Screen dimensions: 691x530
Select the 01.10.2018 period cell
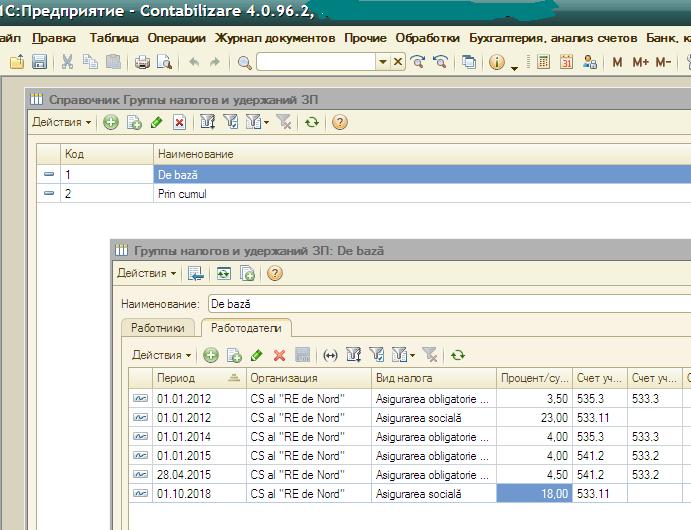[199, 493]
